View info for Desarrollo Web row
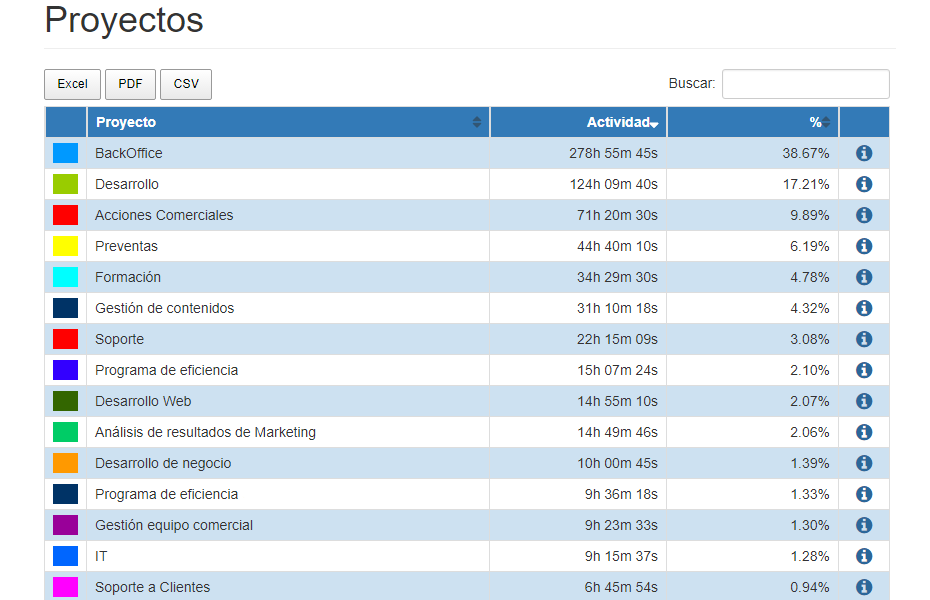Screen dimensions: 930x600 point(864,401)
